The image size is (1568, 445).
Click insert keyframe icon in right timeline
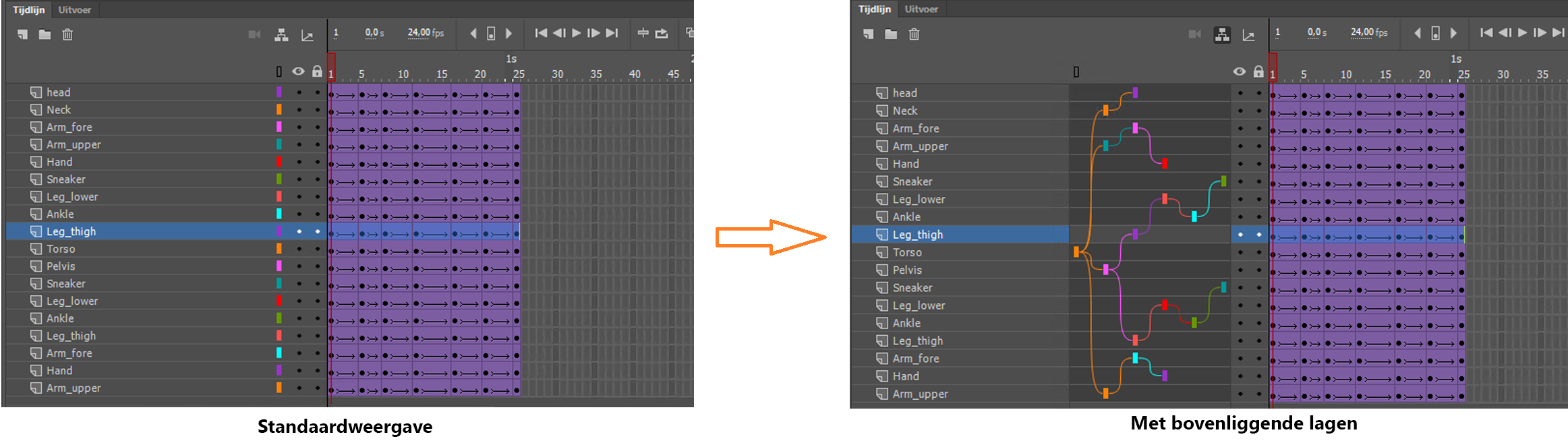(1435, 33)
